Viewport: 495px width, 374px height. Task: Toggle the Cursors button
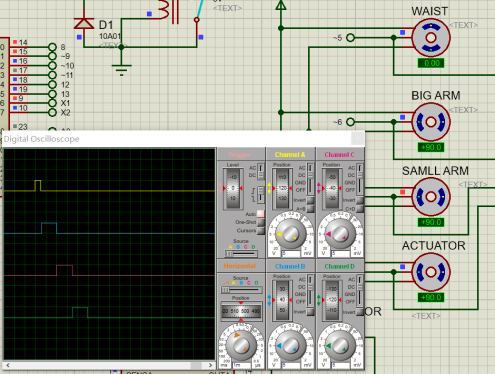(261, 230)
